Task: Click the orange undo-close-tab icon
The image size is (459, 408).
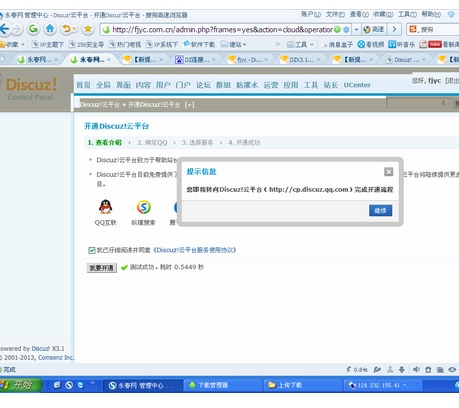Action: click(x=67, y=29)
